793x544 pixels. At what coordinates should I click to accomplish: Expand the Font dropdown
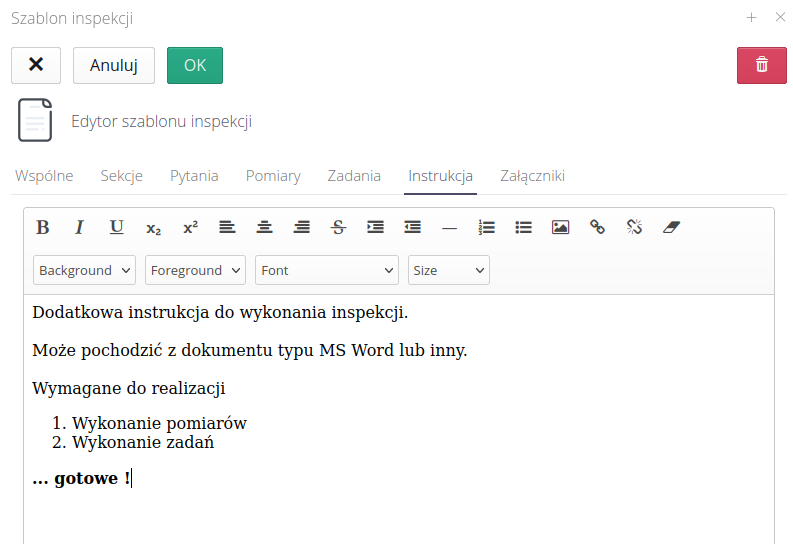pos(328,270)
